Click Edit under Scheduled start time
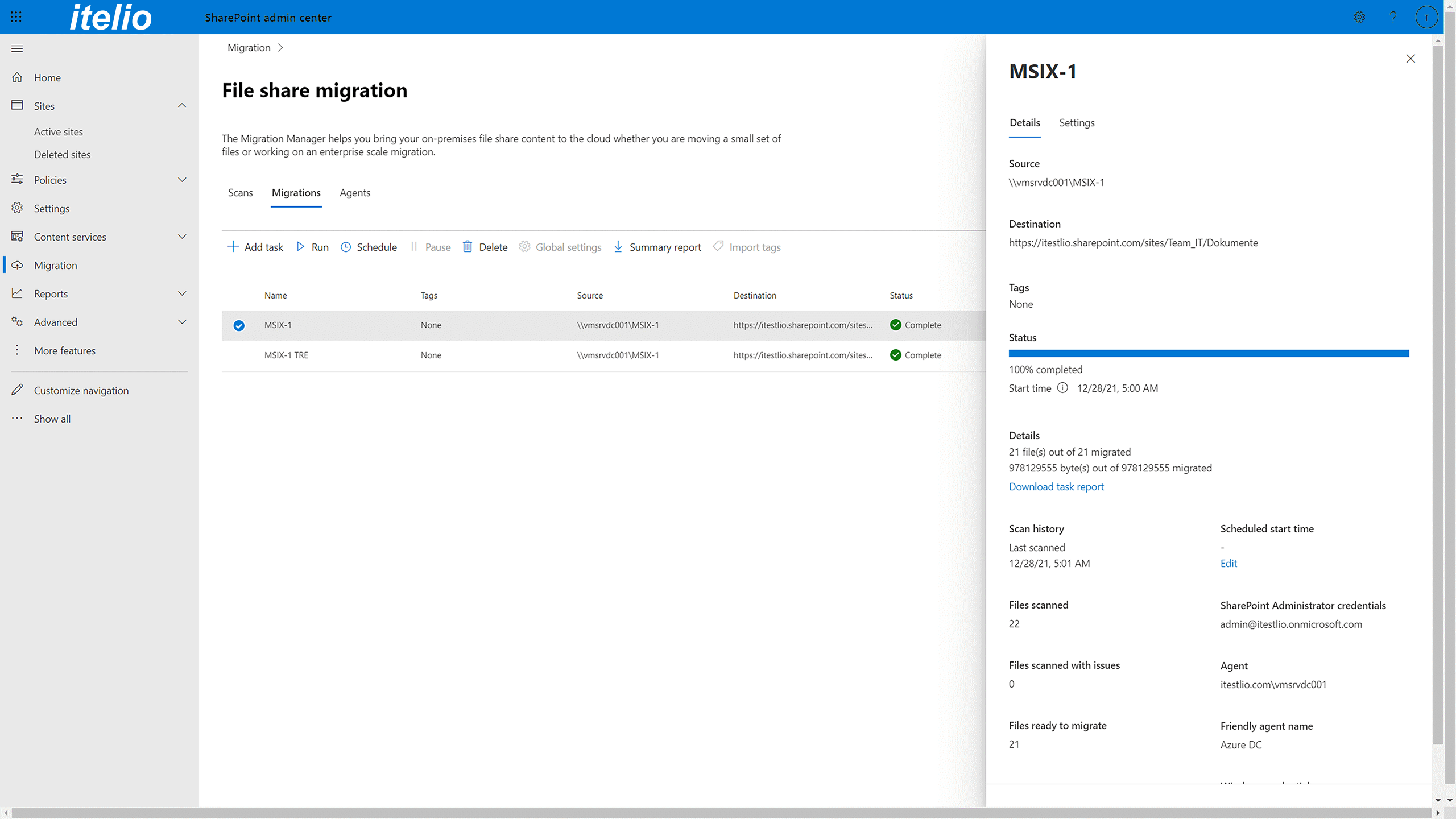Image resolution: width=1456 pixels, height=819 pixels. (x=1228, y=563)
